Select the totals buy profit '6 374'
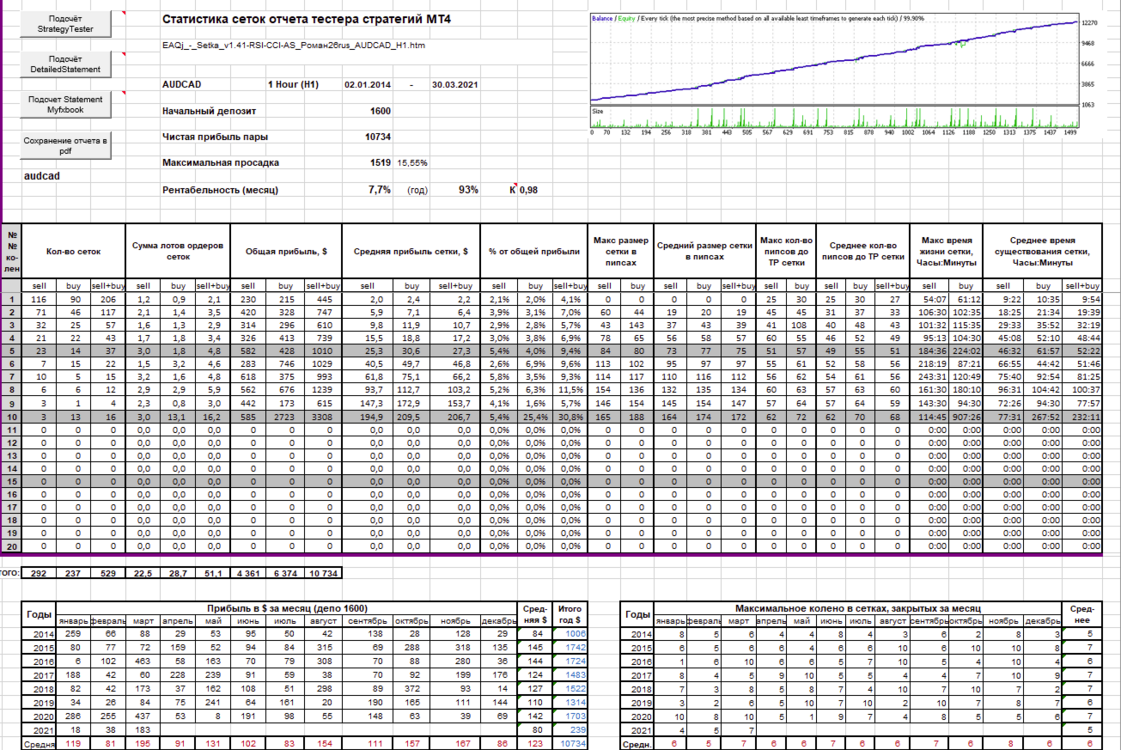 tap(286, 573)
